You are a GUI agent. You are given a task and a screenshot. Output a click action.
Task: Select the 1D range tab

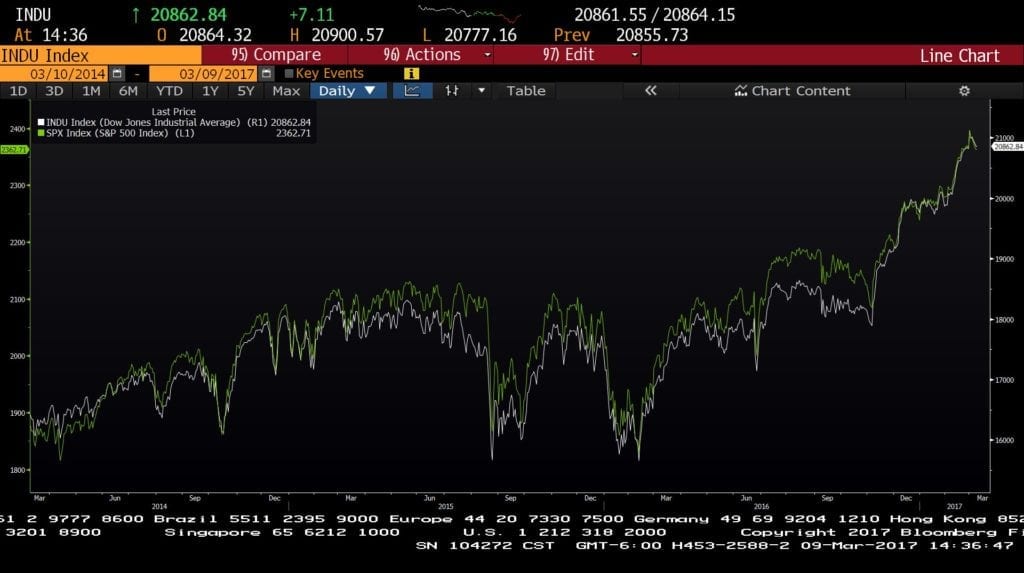pos(18,91)
